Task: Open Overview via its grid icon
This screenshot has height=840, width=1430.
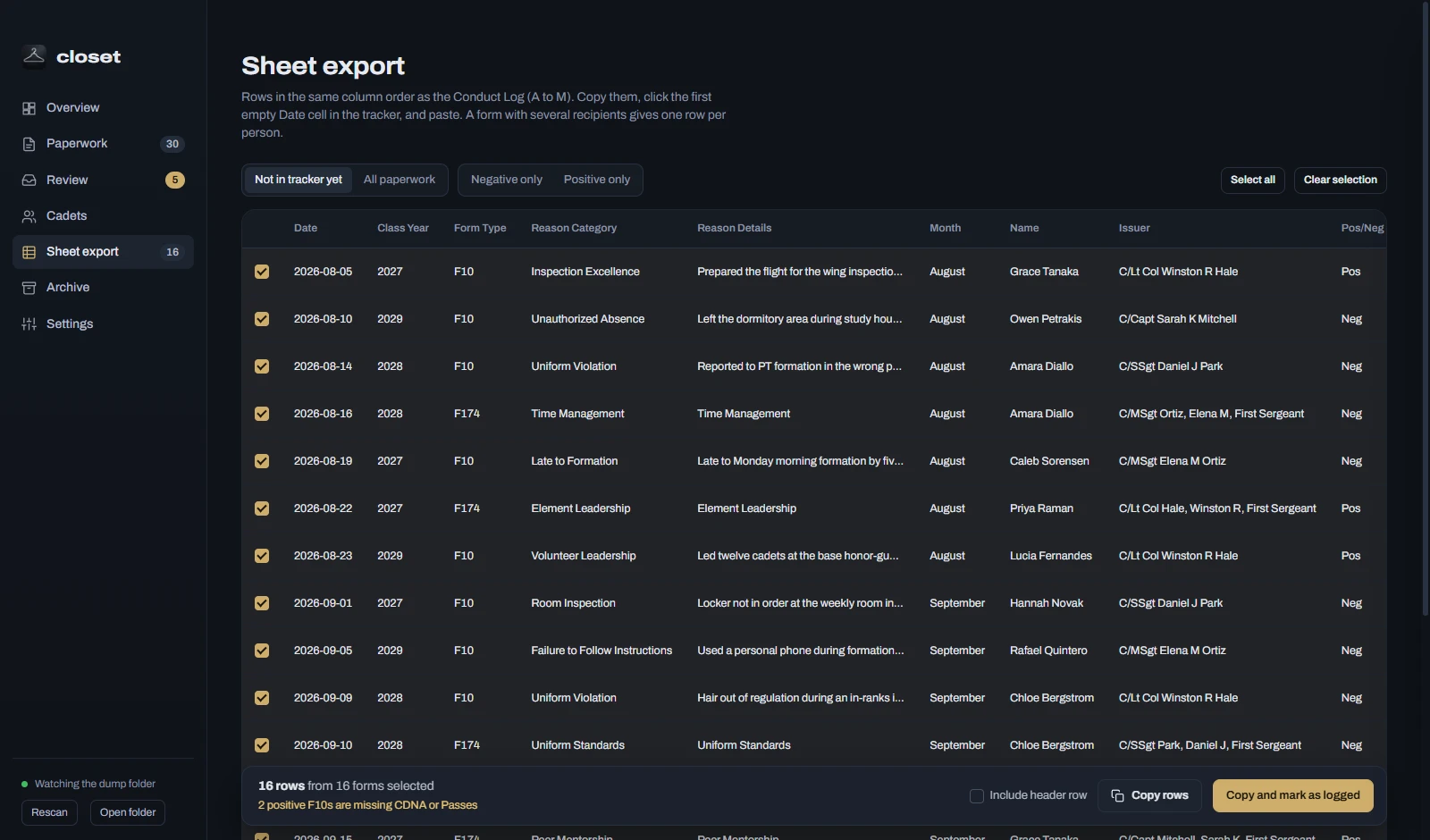Action: (29, 108)
